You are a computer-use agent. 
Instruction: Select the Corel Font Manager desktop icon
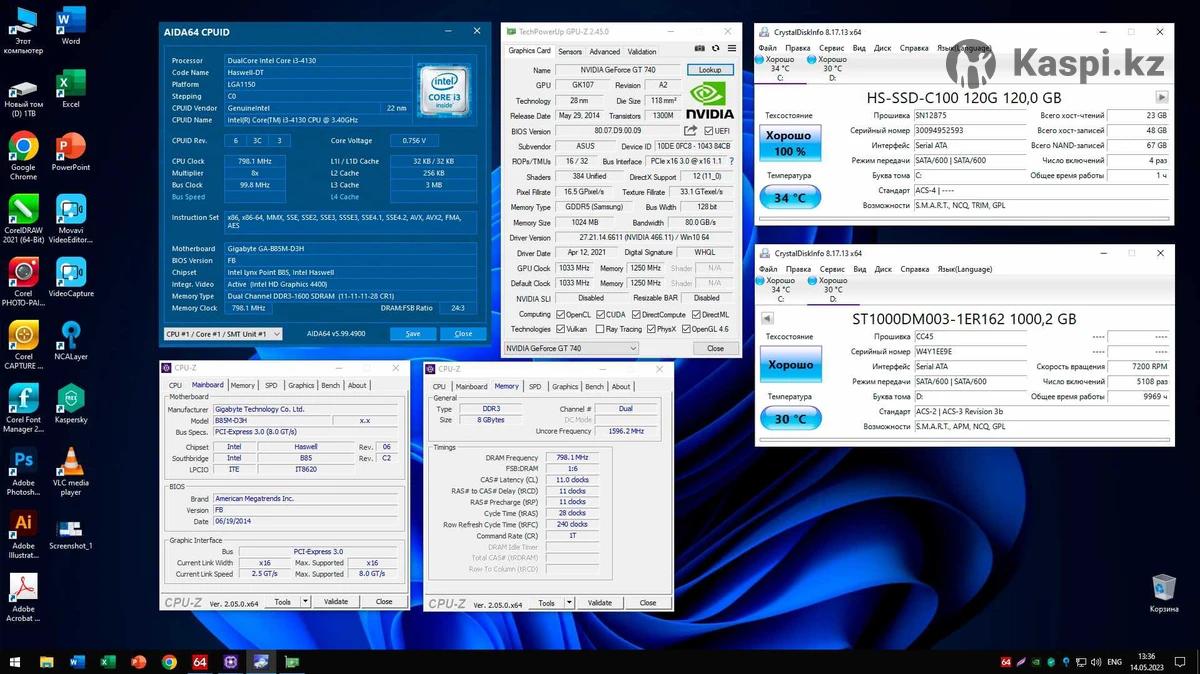[x=23, y=409]
